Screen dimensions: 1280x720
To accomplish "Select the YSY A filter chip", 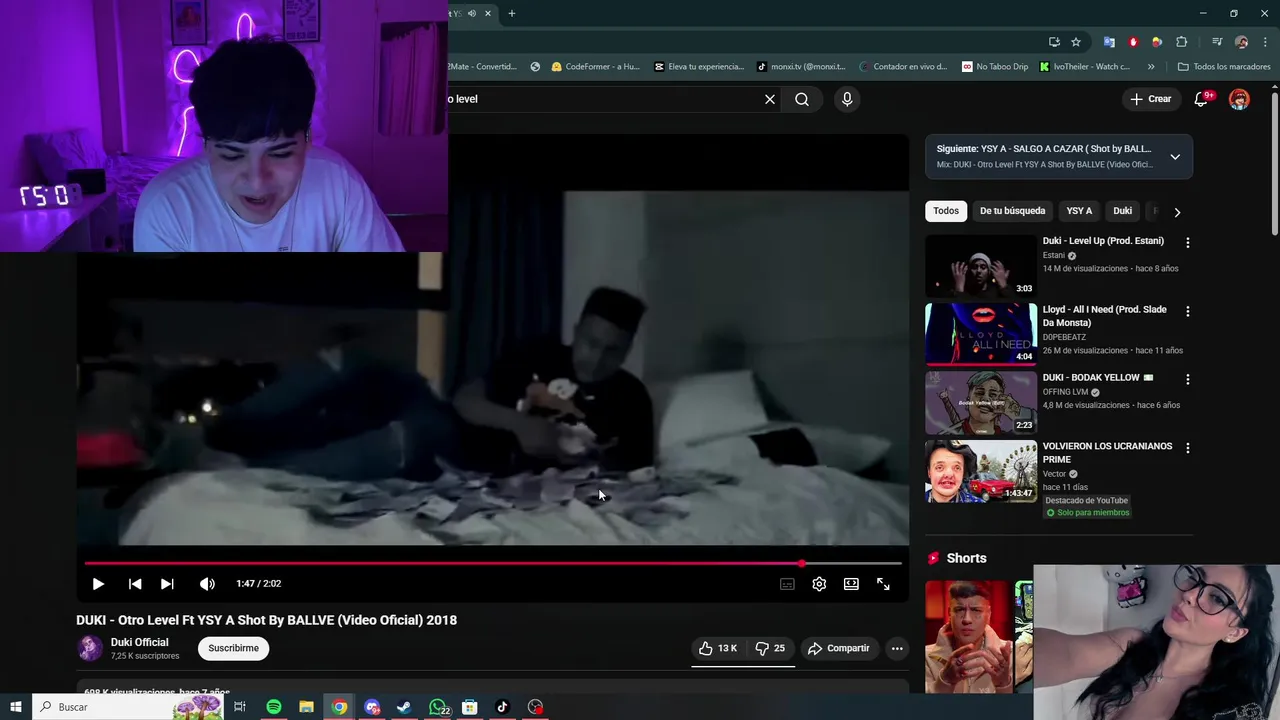I will (x=1079, y=211).
